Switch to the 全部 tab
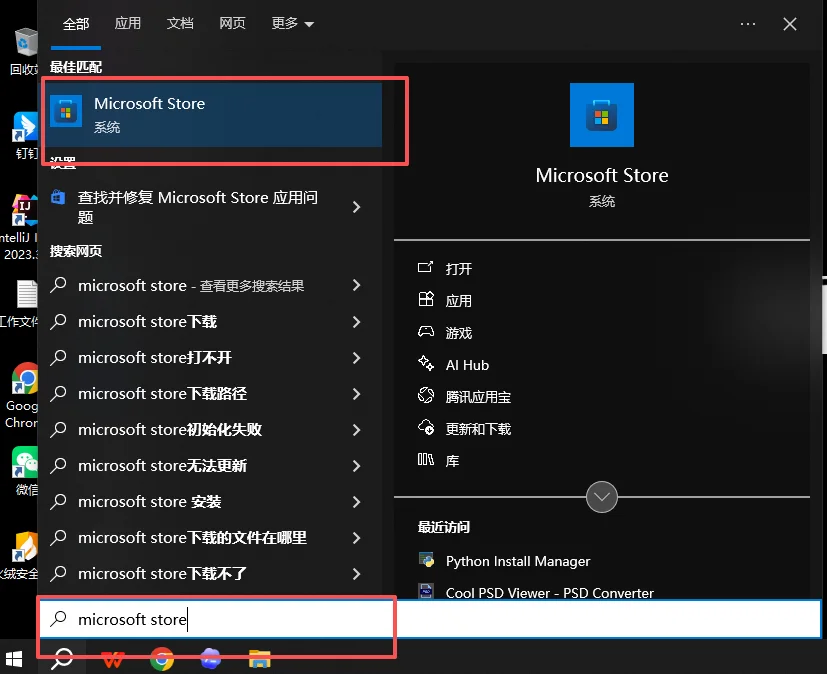 pos(76,24)
